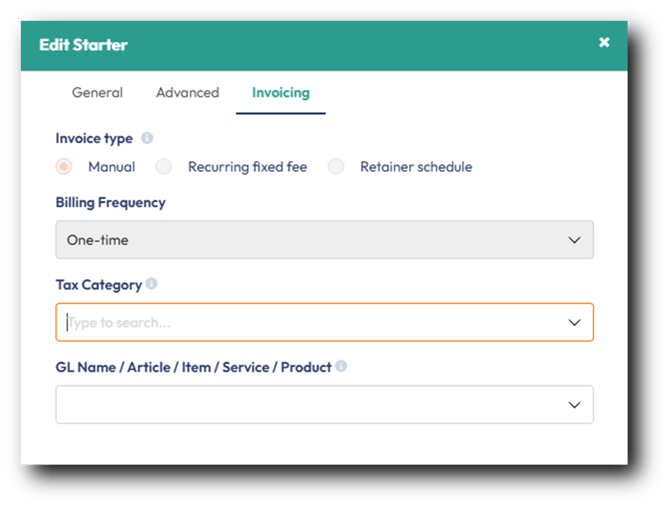Click the "Retainer schedule" label text
Screen dimensions: 670x507
click(416, 167)
